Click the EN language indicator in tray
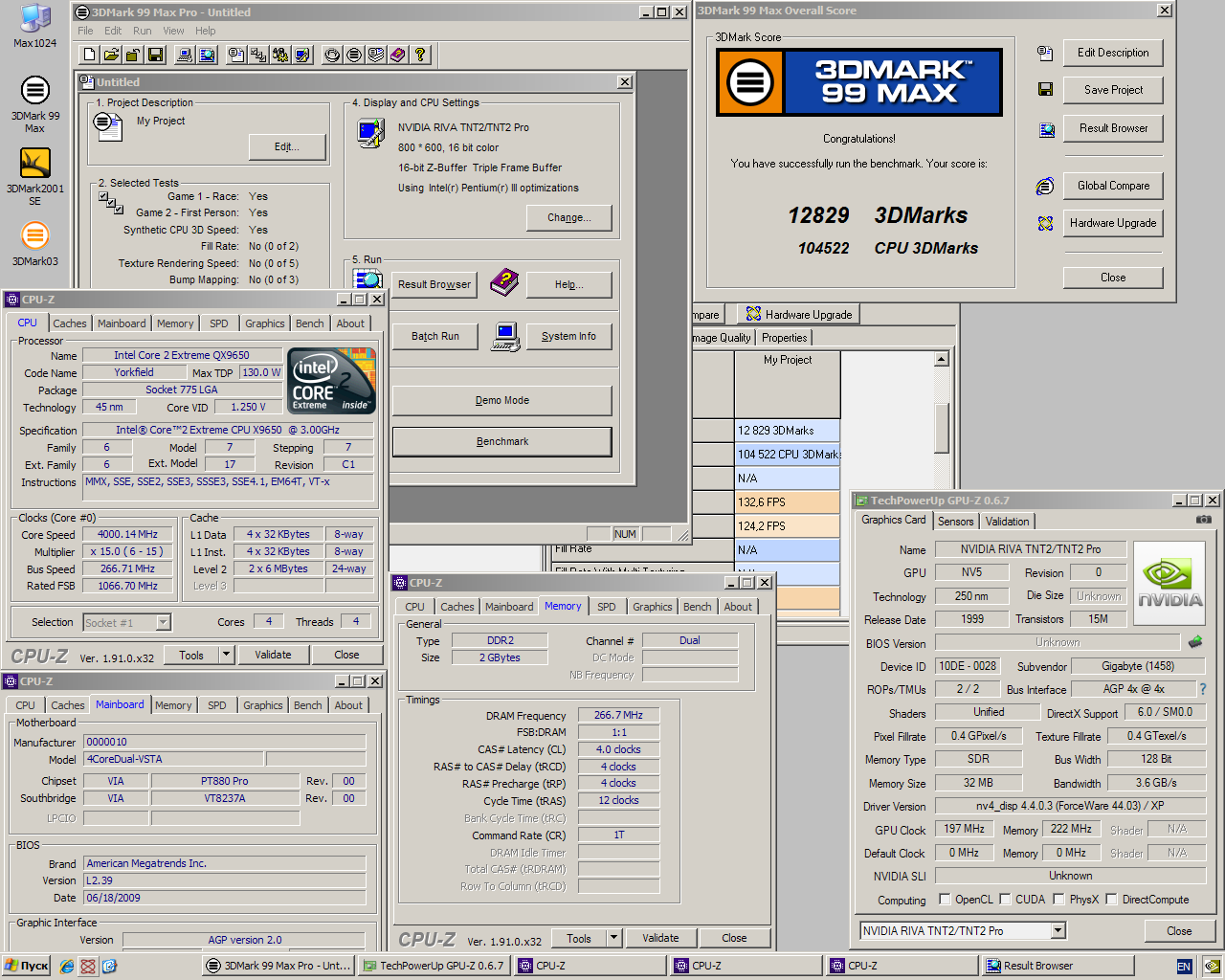The image size is (1225, 980). [x=1184, y=967]
